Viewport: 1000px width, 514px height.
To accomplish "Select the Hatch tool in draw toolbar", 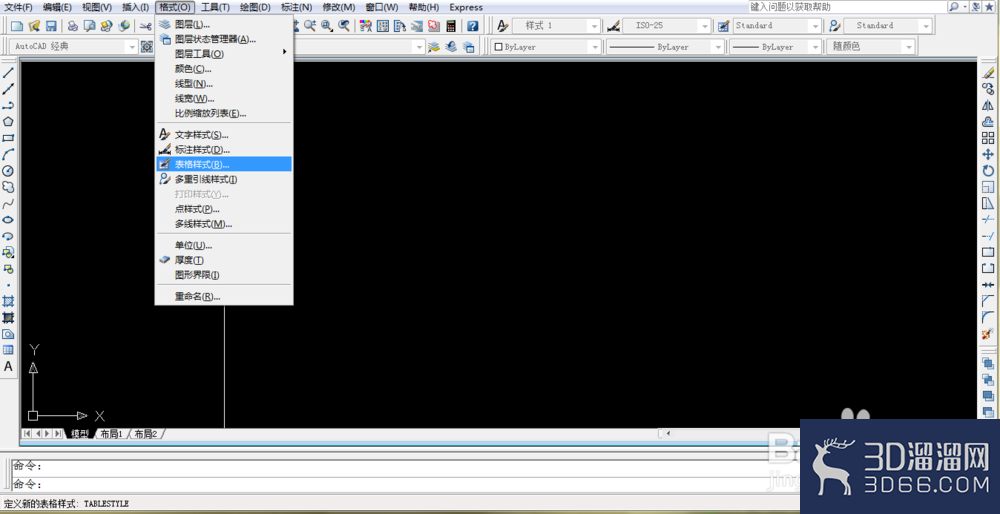I will coord(8,301).
